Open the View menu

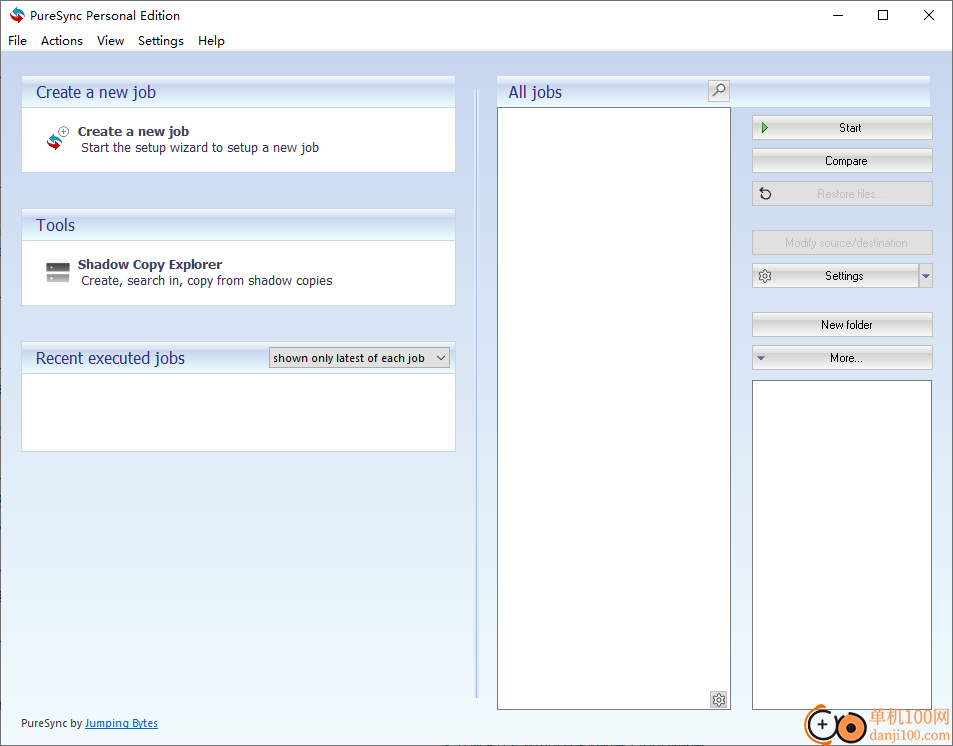click(111, 41)
